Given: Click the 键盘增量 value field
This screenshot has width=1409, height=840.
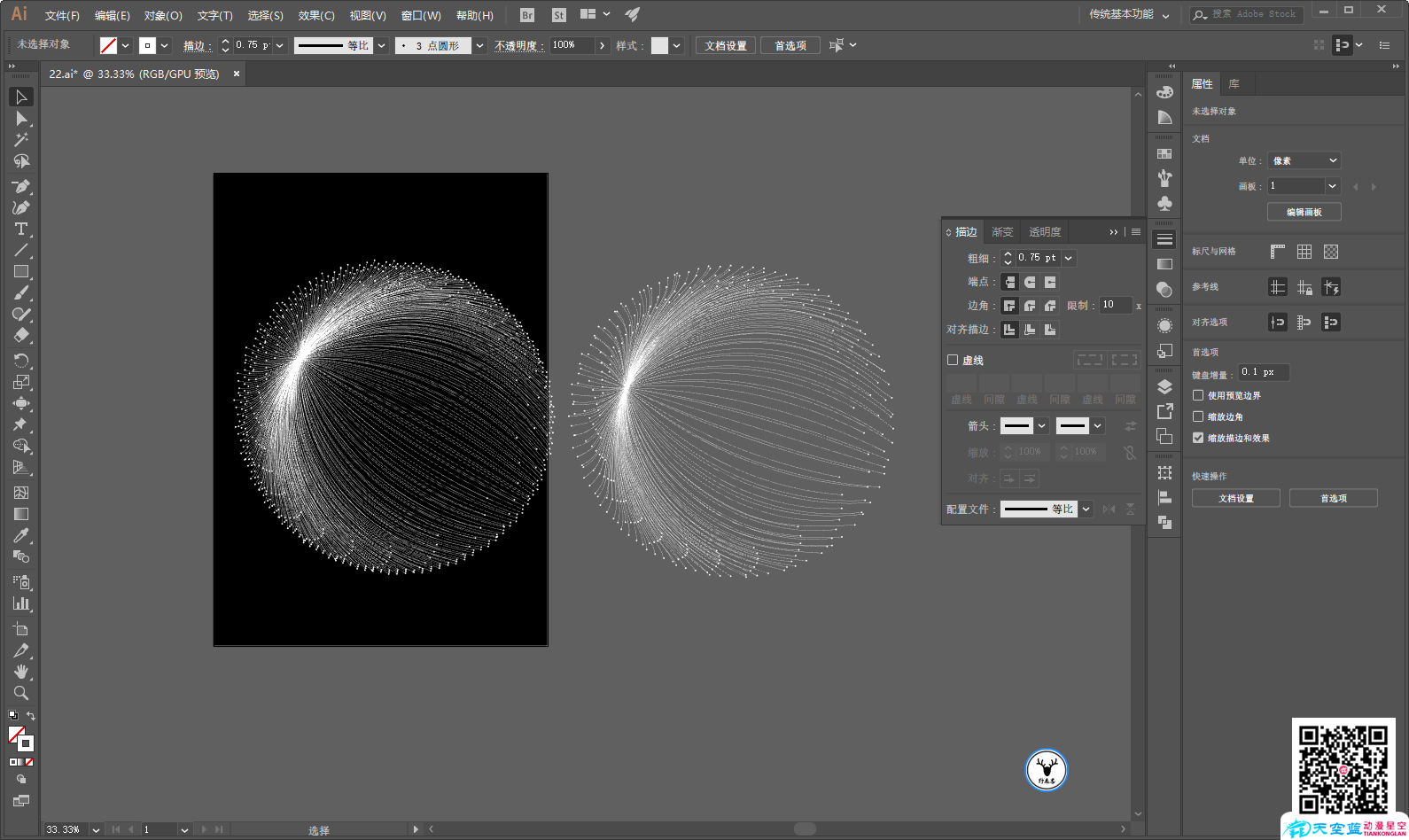Looking at the screenshot, I should [x=1264, y=372].
